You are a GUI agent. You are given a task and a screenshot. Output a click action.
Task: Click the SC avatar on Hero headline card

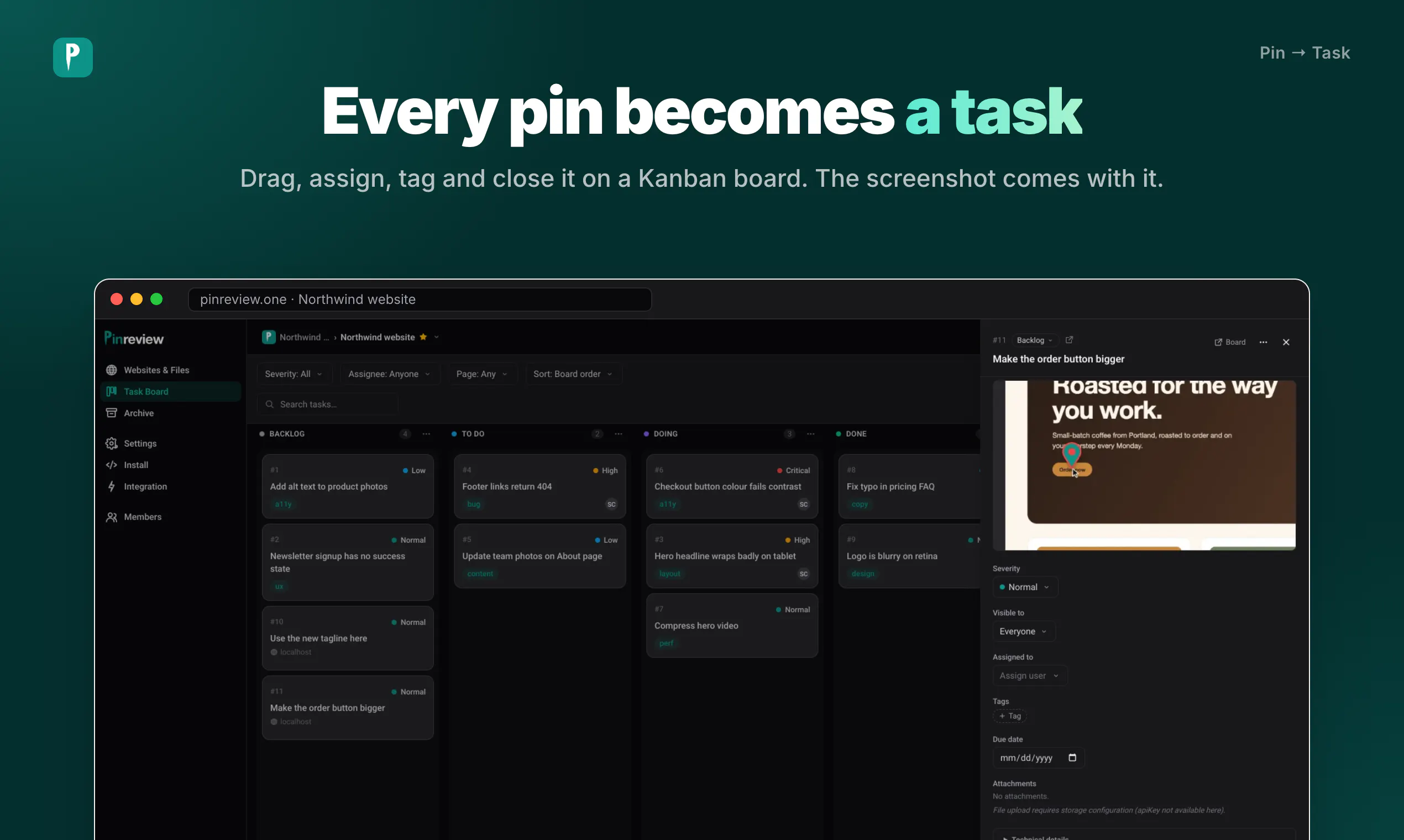[x=803, y=574]
